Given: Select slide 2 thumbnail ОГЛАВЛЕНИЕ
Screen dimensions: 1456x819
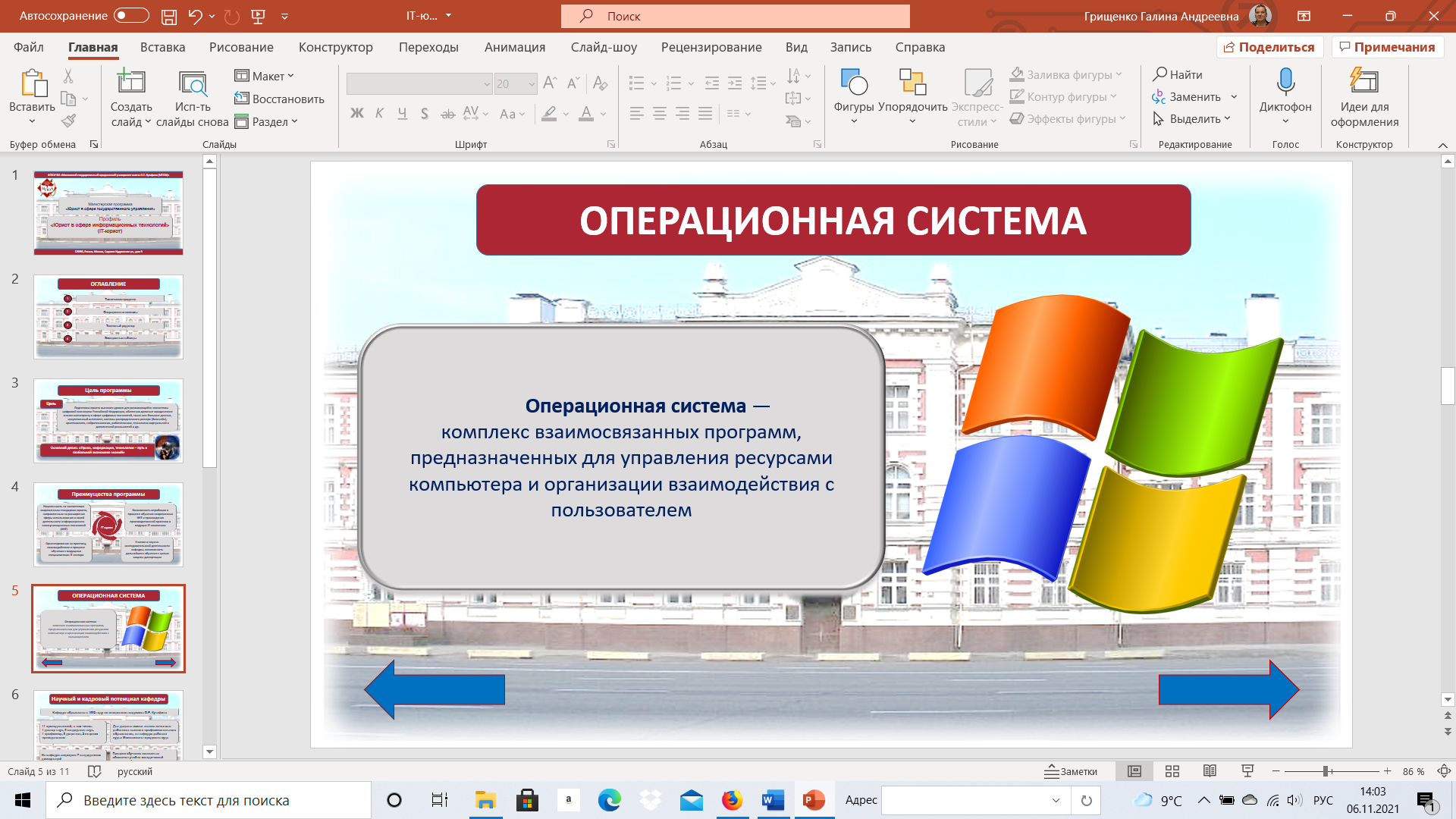Looking at the screenshot, I should 108,317.
